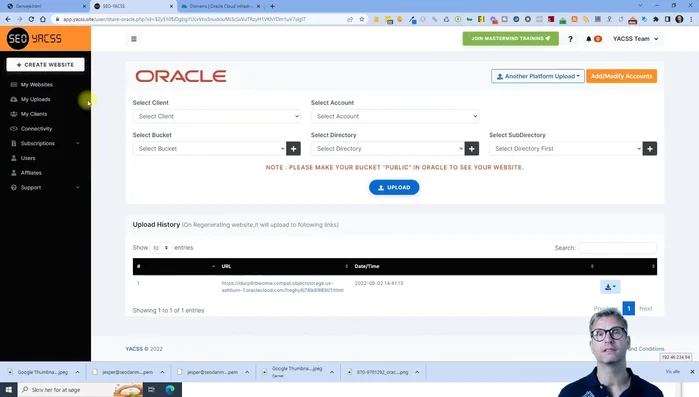The width and height of the screenshot is (699, 397).
Task: Open the notifications bell icon
Action: coord(588,39)
